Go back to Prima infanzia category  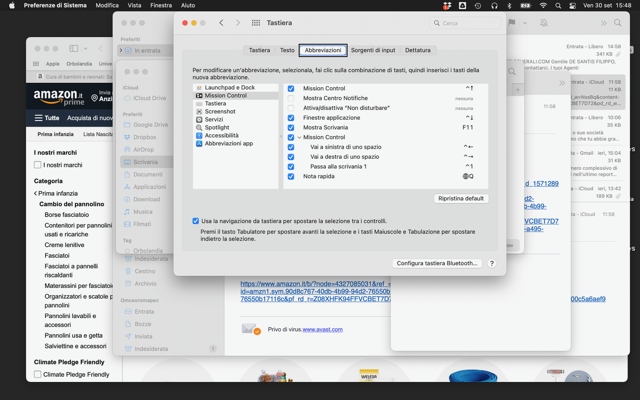56,193
